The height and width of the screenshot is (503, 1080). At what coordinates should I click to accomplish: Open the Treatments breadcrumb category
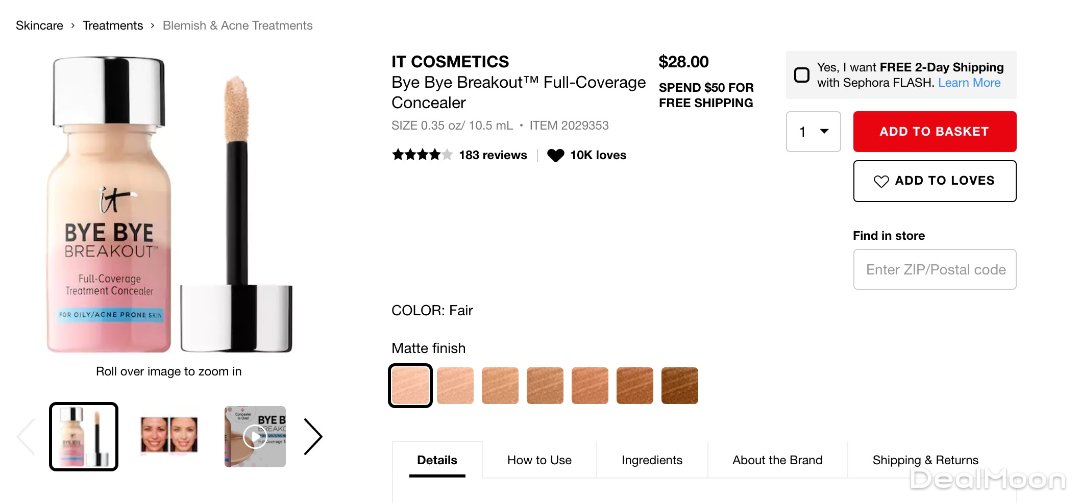coord(113,25)
